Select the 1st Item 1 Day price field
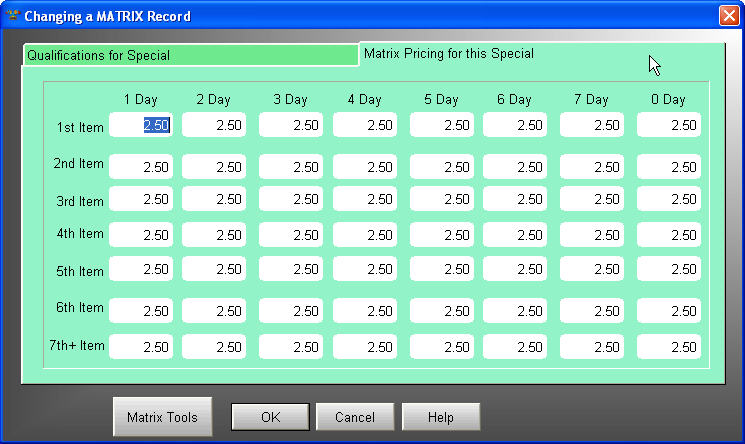The height and width of the screenshot is (444, 745). click(141, 125)
